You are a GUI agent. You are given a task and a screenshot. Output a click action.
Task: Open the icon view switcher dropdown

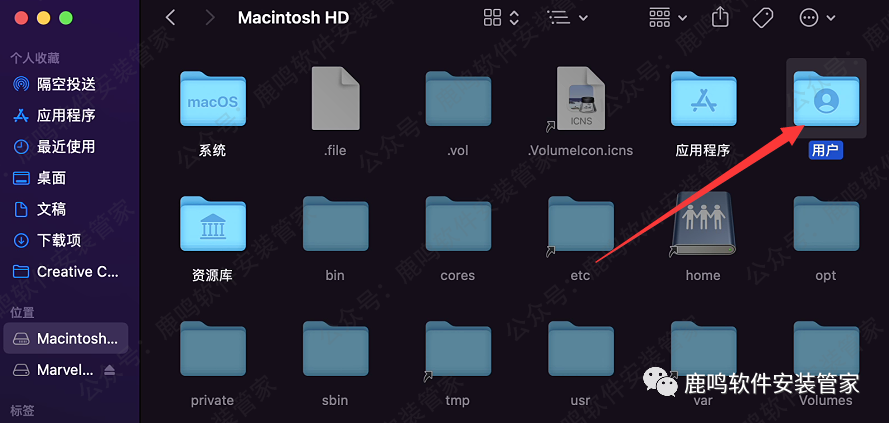pyautogui.click(x=501, y=18)
